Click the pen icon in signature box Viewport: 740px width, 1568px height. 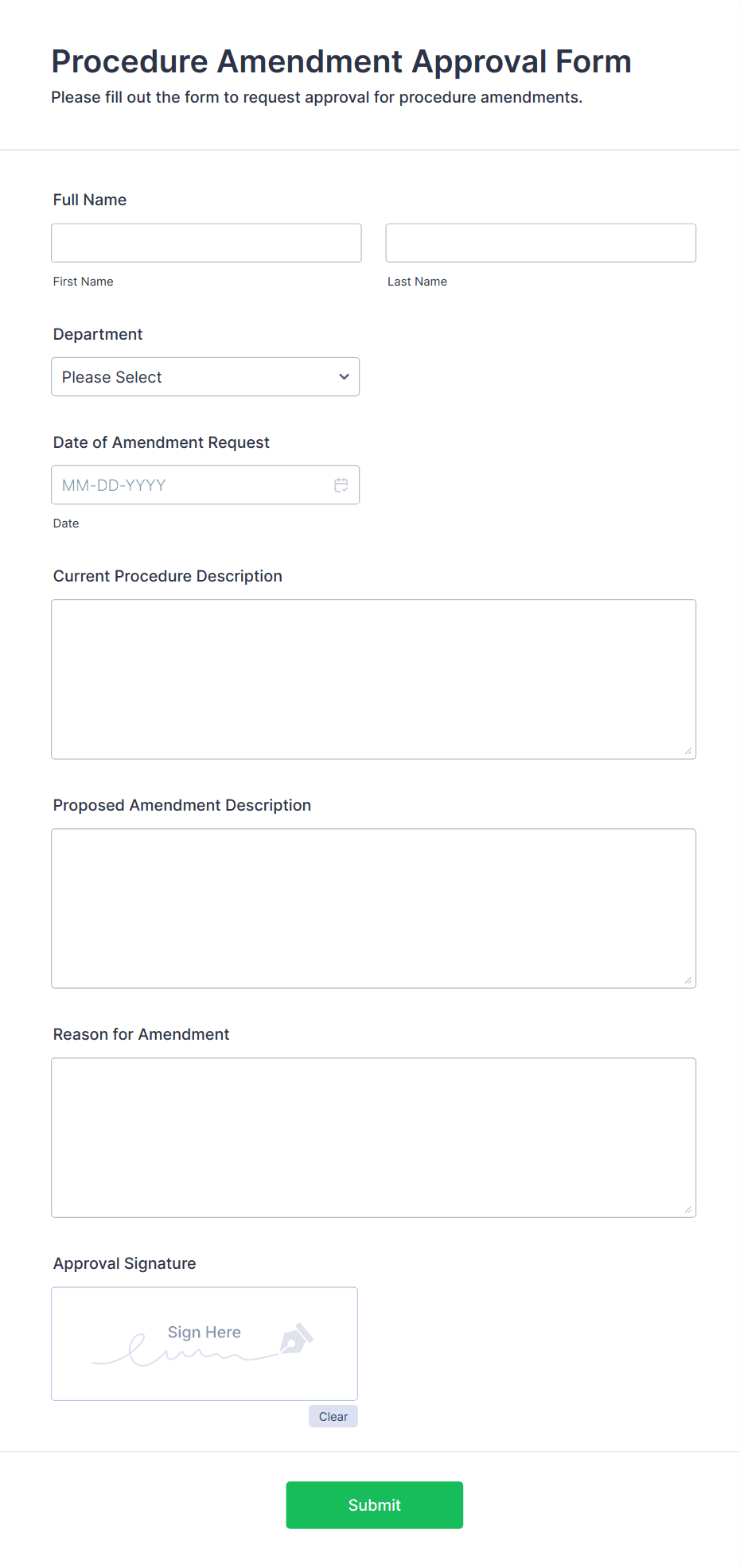click(x=296, y=1339)
